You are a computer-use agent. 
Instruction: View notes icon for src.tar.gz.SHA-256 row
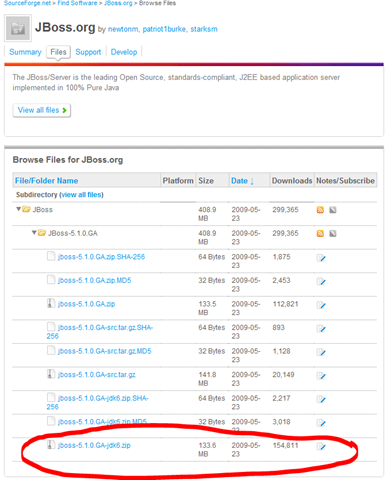tap(321, 329)
